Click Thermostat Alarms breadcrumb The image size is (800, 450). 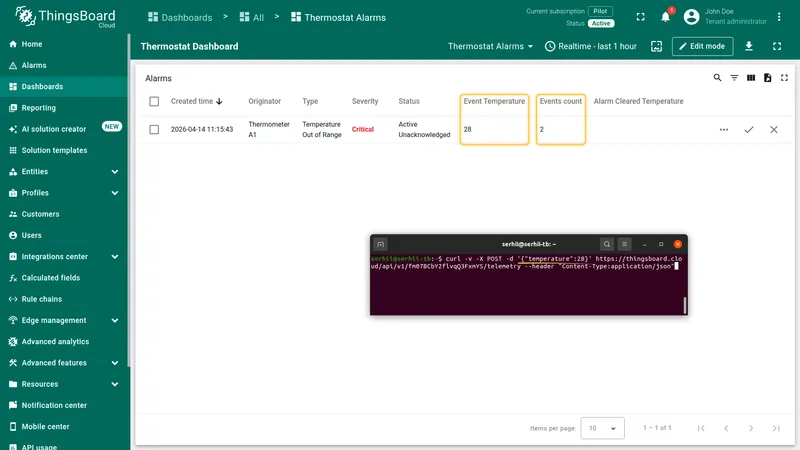[x=338, y=17]
